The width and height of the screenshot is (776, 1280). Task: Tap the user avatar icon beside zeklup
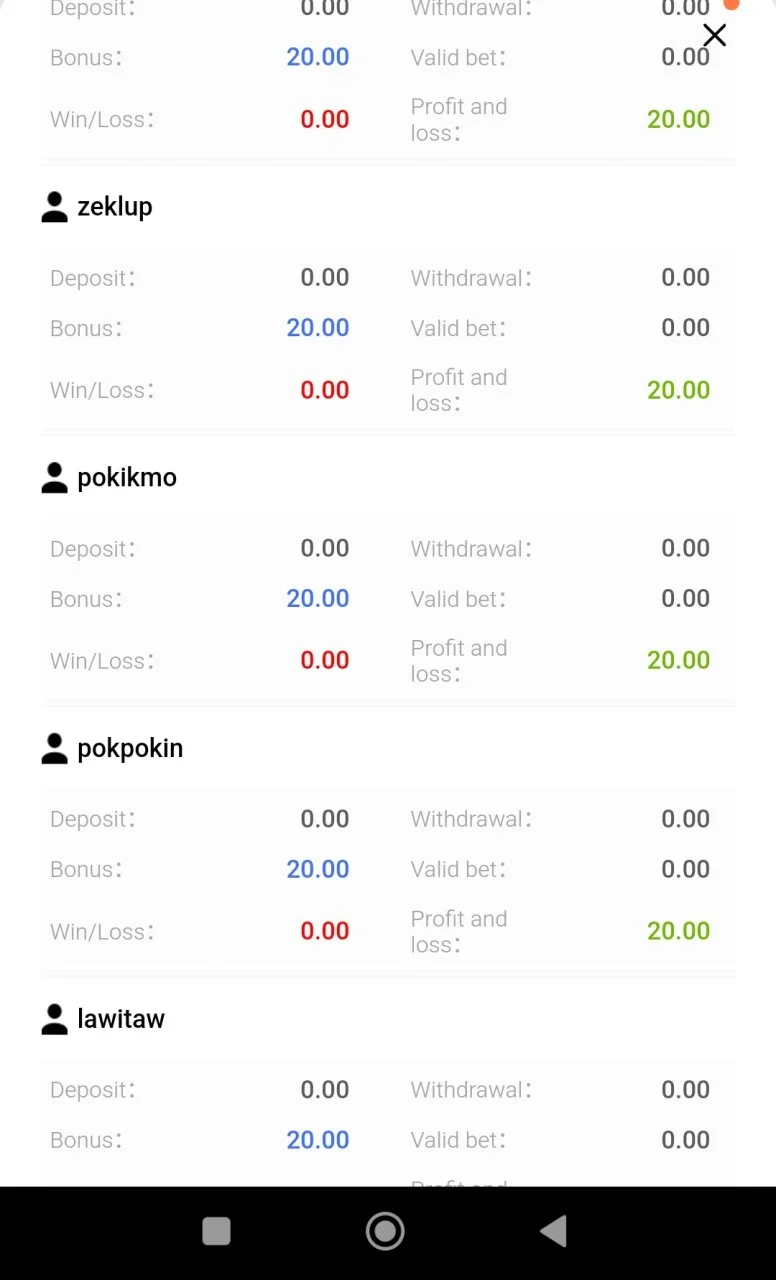54,207
